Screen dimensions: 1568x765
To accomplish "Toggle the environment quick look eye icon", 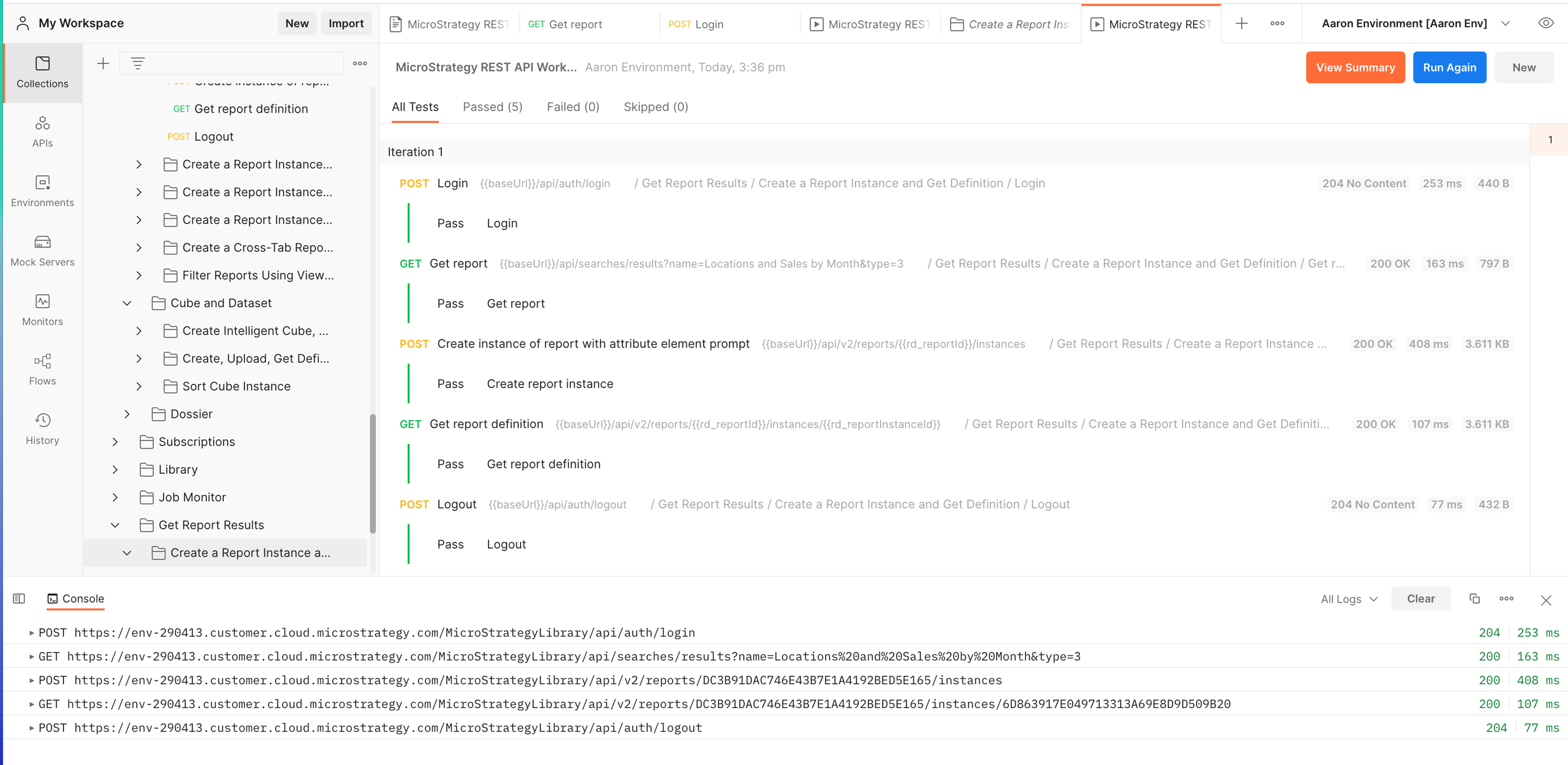I will pos(1546,23).
